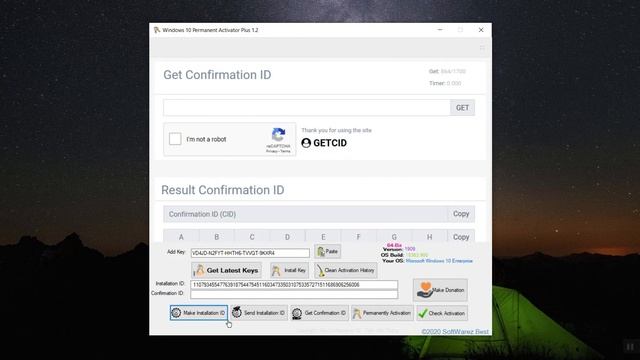Select block cell B
Image resolution: width=640 pixels, height=360 pixels.
click(x=217, y=237)
